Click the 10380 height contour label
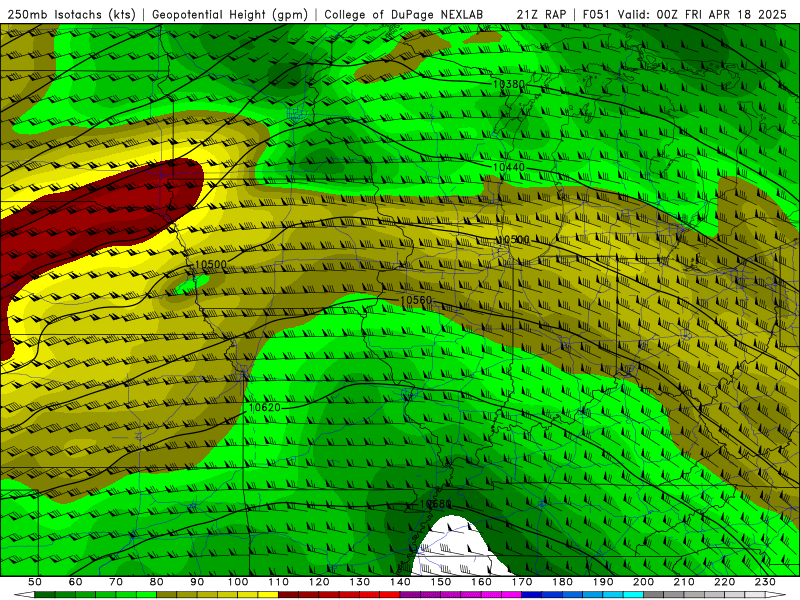Image resolution: width=800 pixels, height=600 pixels. [x=509, y=84]
